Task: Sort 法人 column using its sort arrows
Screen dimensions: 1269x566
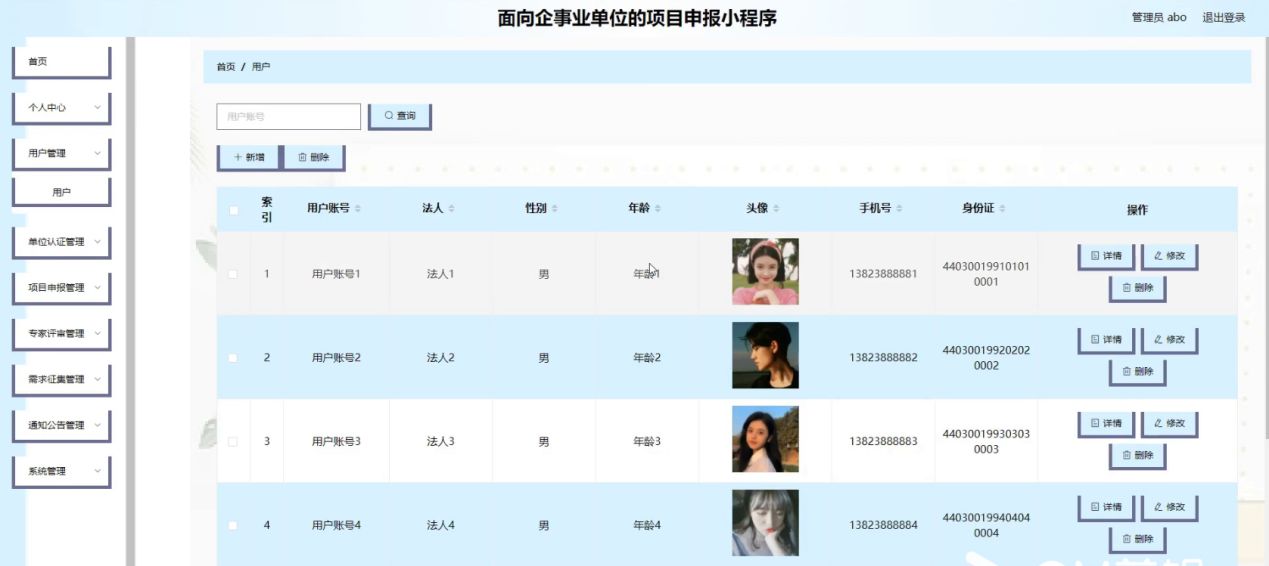Action: pos(451,208)
